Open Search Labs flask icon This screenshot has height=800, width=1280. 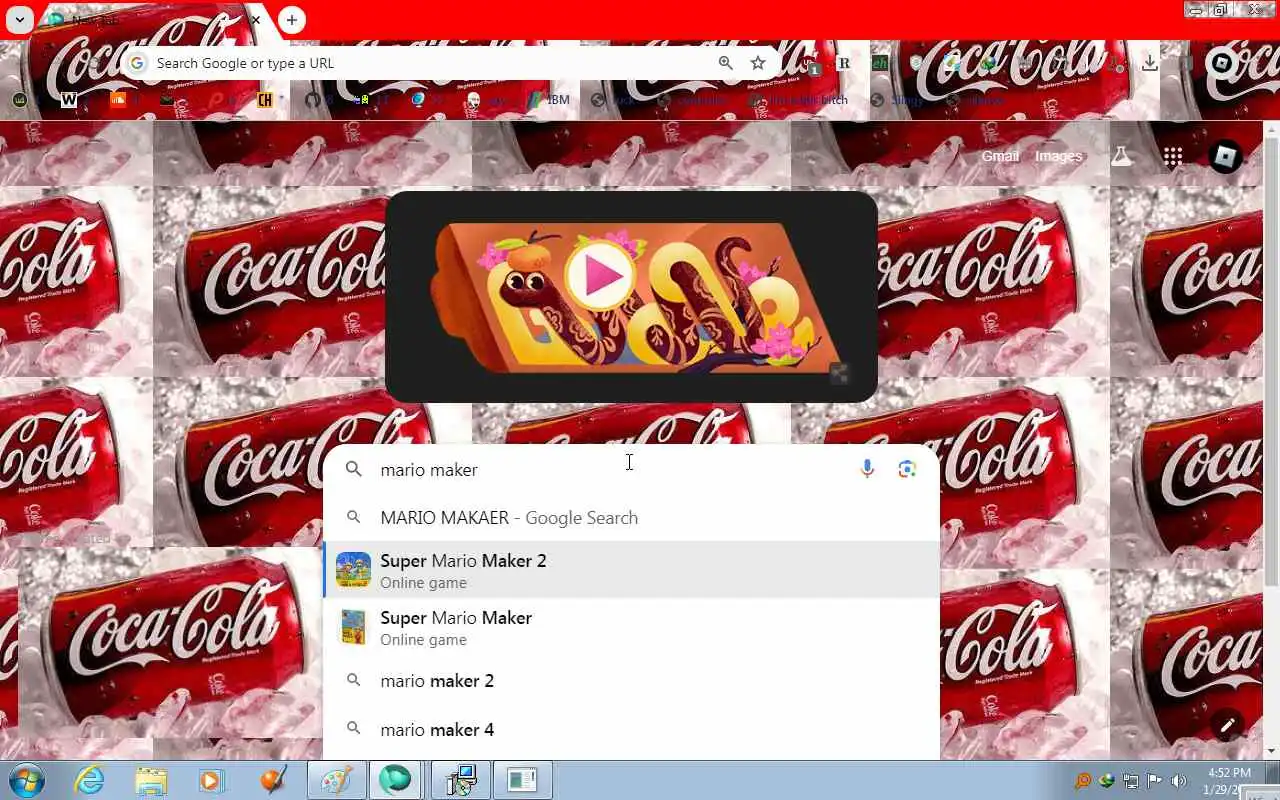(x=1122, y=156)
